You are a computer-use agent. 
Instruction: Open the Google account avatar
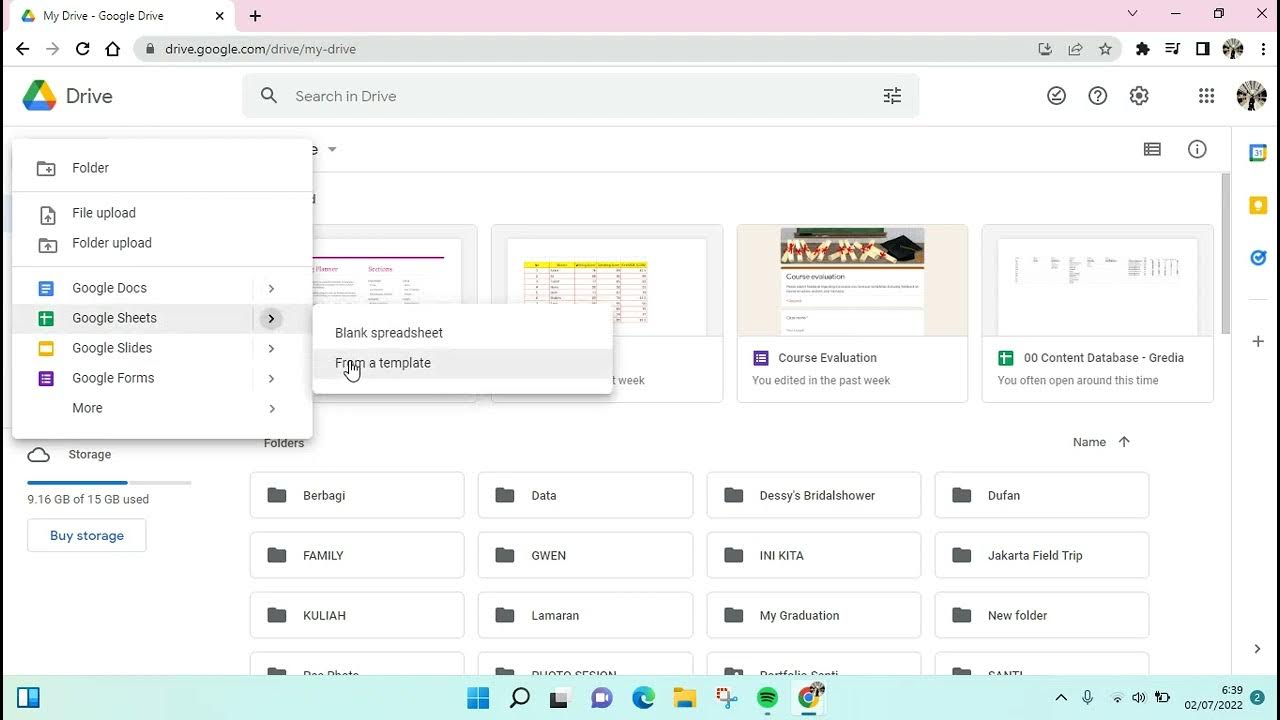[1252, 96]
